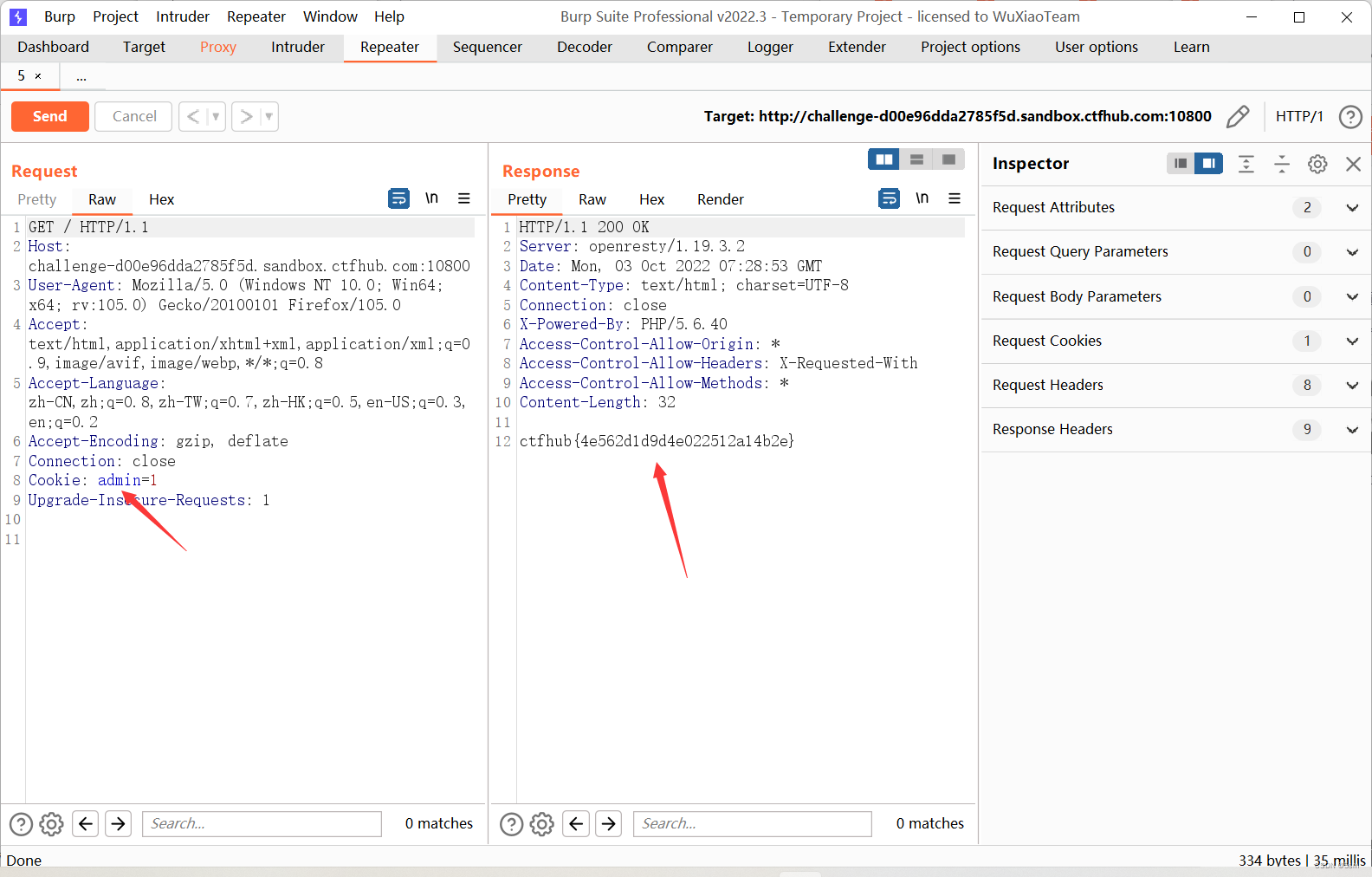Go forward to next request in history
1372x877 pixels.
(x=246, y=116)
